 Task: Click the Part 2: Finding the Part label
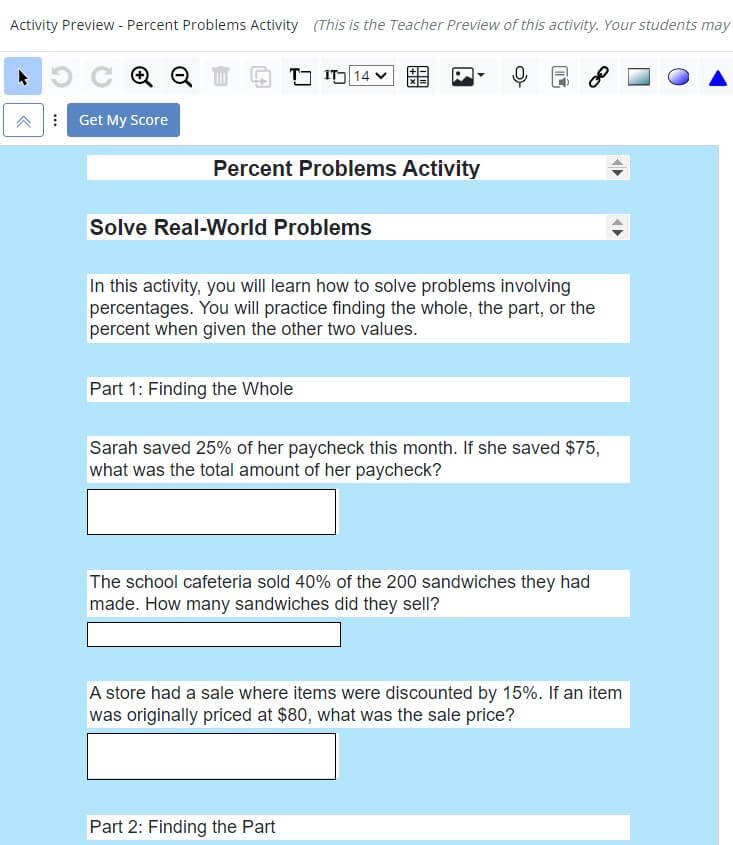182,827
